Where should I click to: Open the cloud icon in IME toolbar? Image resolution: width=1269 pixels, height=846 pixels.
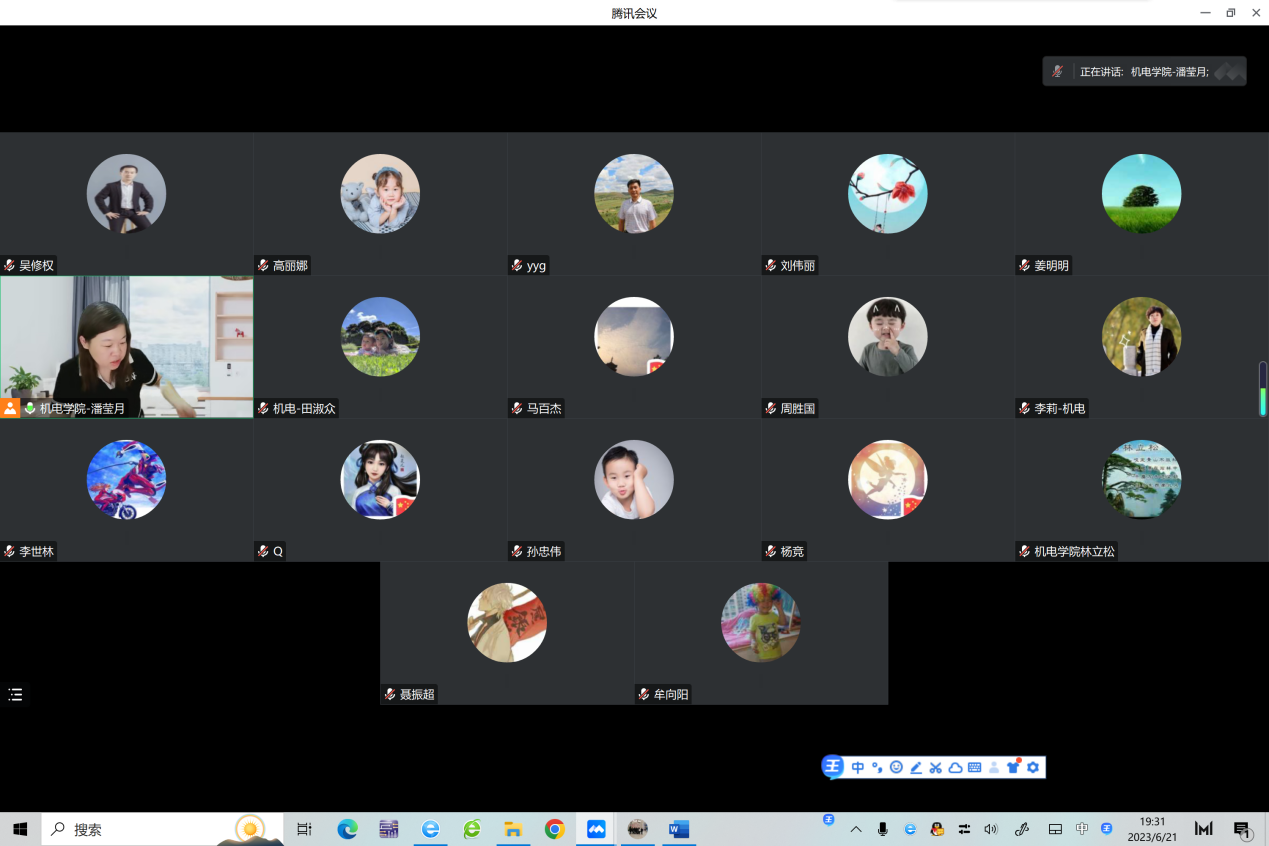[955, 767]
